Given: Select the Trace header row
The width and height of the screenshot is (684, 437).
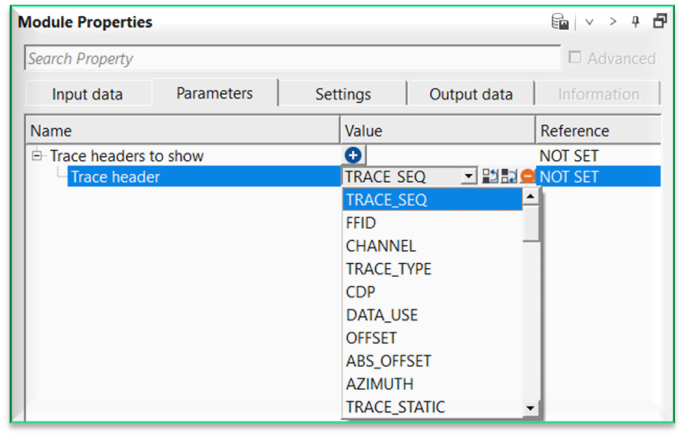Looking at the screenshot, I should (204, 176).
